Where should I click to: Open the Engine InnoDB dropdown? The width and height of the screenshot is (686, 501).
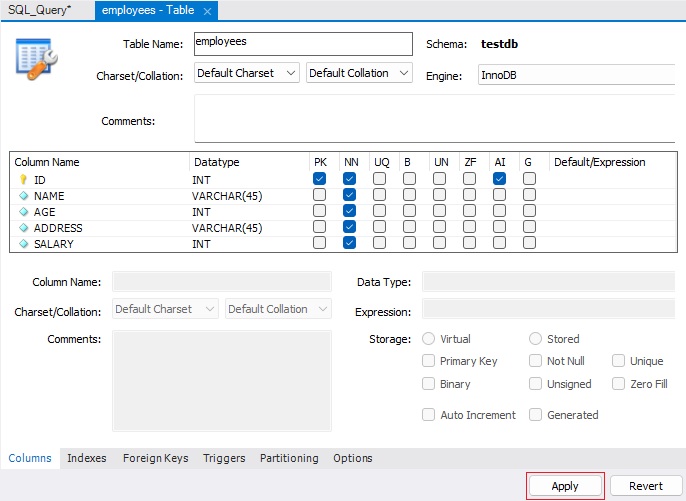576,75
